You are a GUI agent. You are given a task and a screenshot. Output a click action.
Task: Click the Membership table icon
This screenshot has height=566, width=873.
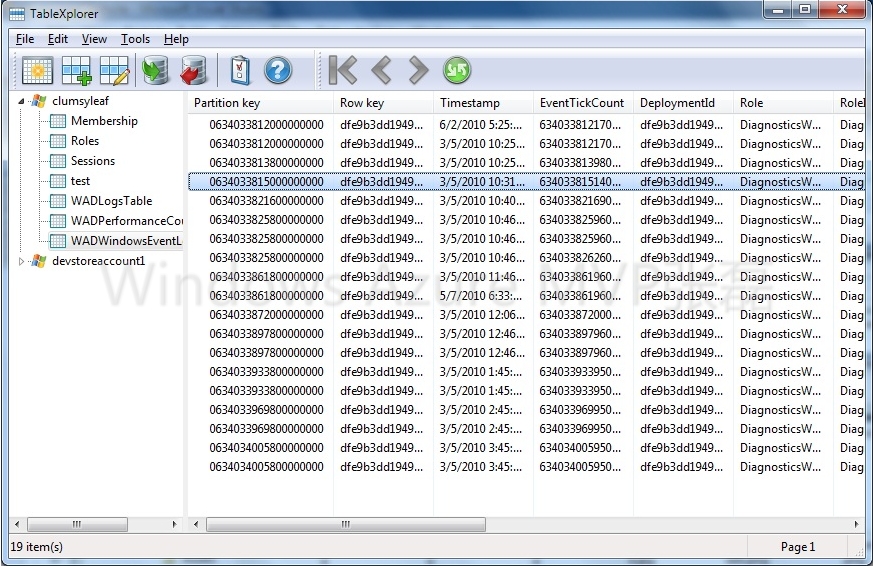point(58,121)
